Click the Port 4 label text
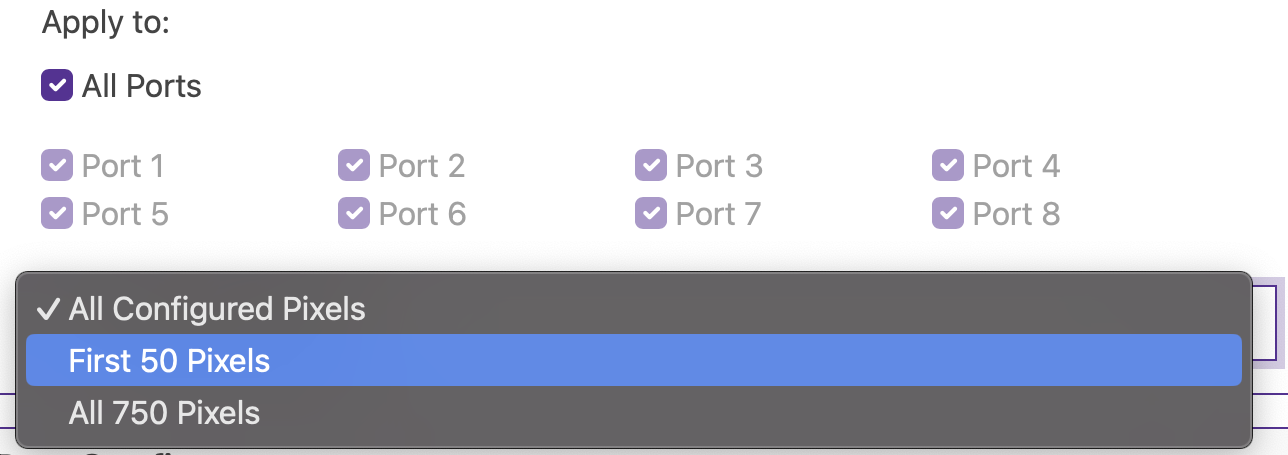Screen dimensions: 1288x455 click(x=1016, y=165)
